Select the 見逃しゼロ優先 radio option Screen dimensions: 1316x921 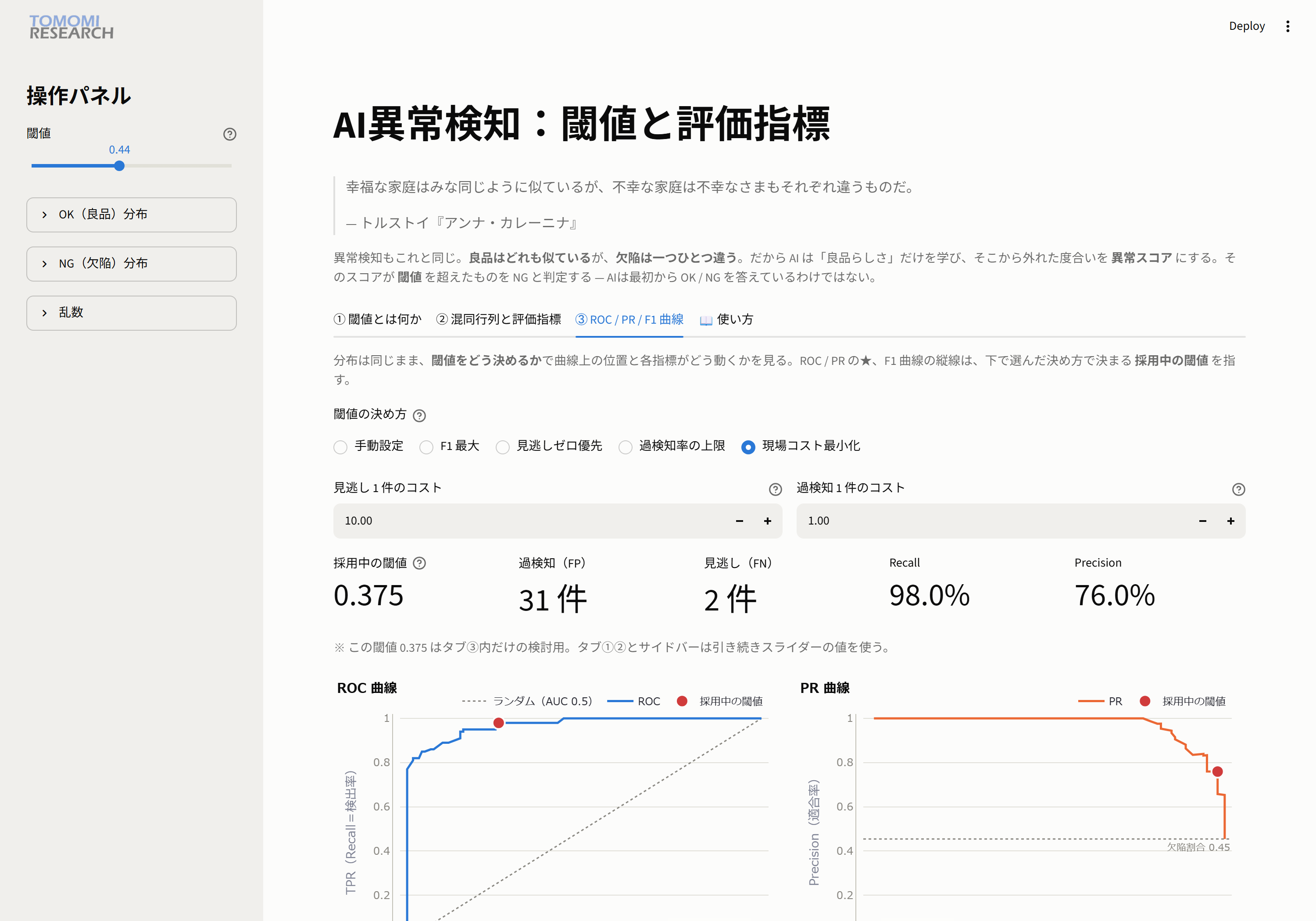549,446
